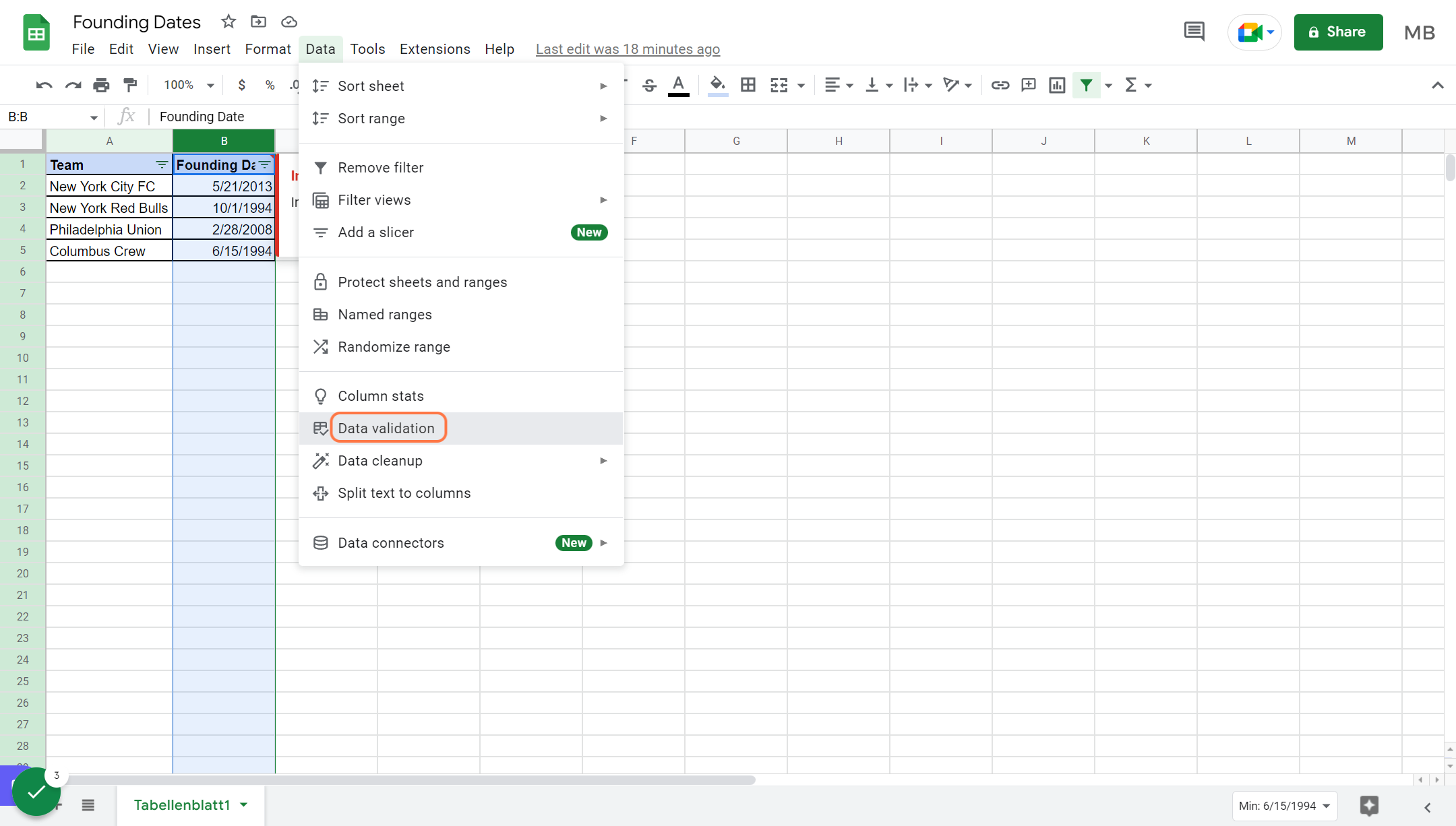The height and width of the screenshot is (826, 1456).
Task: Format as currency with dollar icon
Action: coord(241,85)
